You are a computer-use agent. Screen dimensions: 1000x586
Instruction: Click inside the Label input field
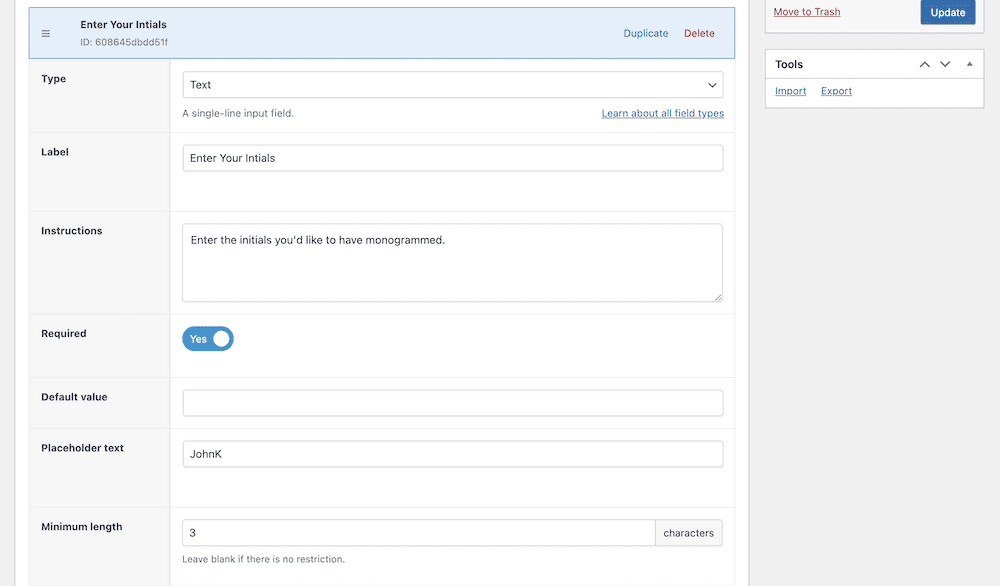[x=452, y=157]
